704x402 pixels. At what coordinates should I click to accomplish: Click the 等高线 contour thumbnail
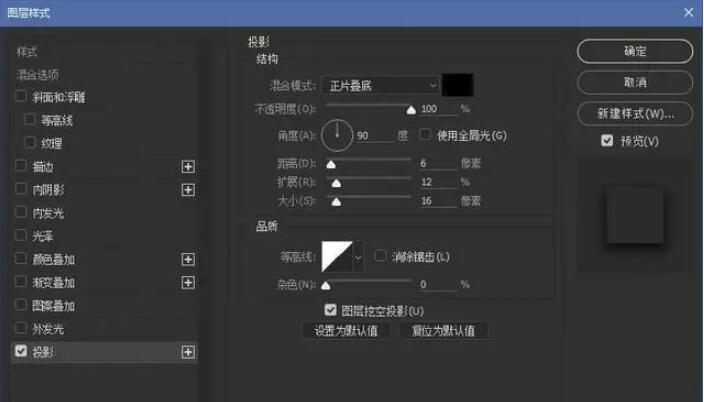point(337,257)
